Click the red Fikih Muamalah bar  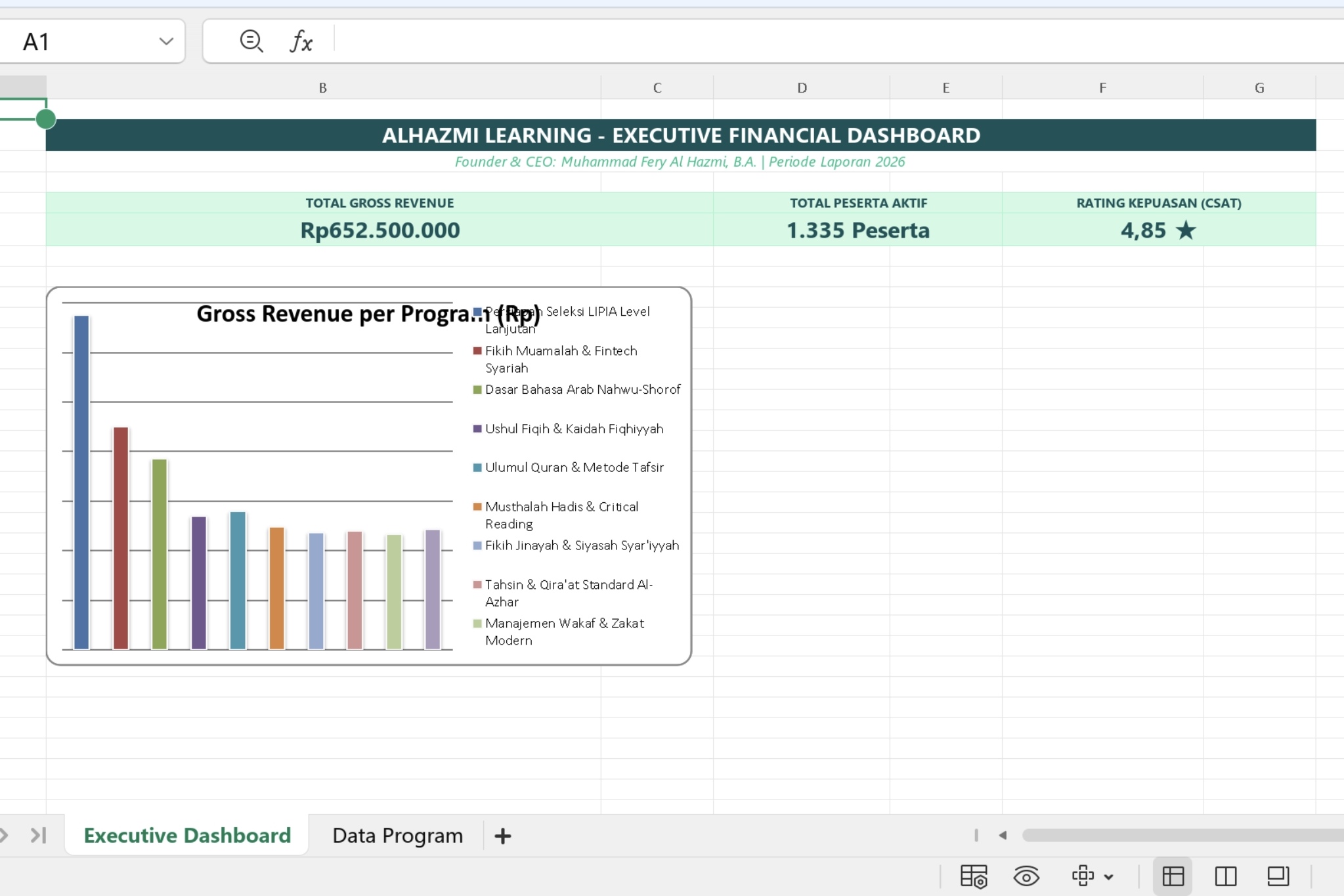point(121,538)
